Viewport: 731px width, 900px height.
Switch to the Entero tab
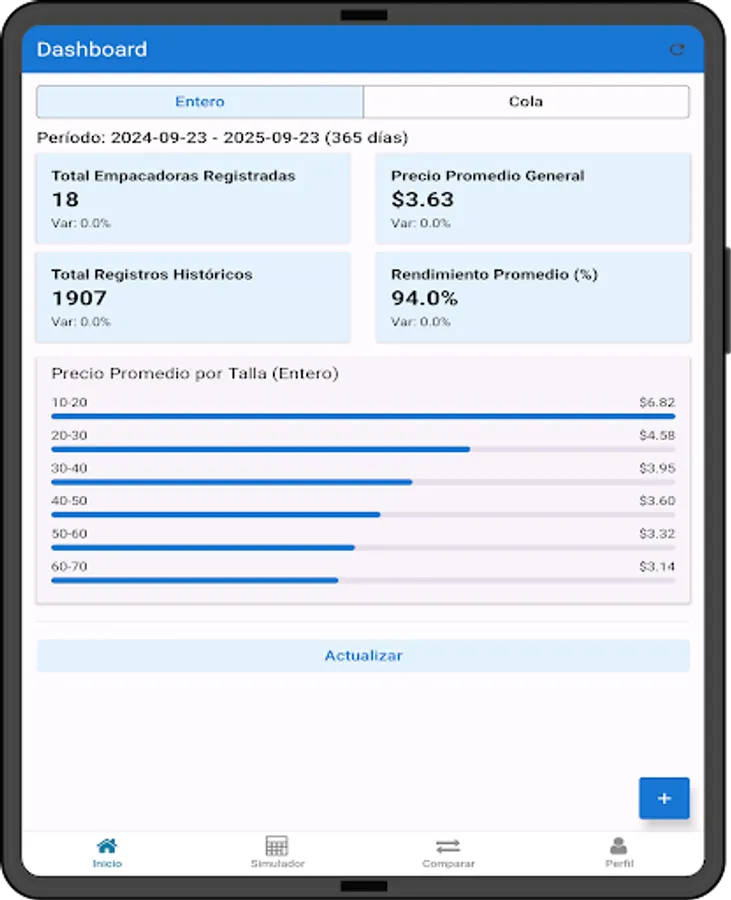tap(200, 102)
